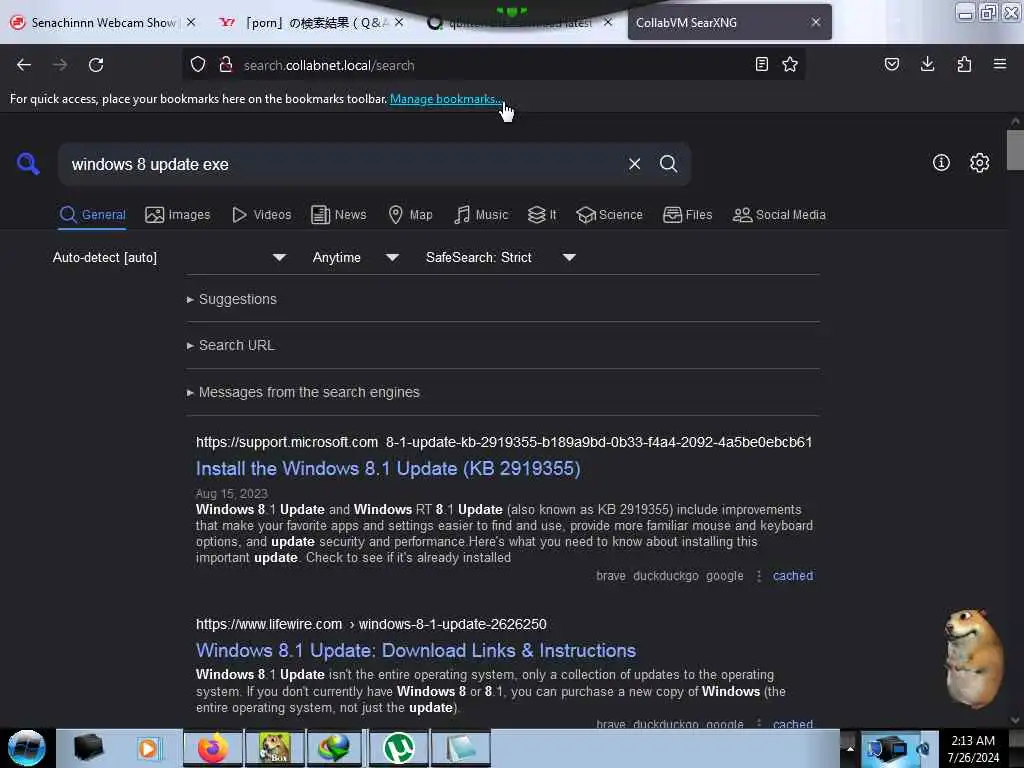The image size is (1024, 768).
Task: Expand the Suggestions section
Action: (232, 299)
